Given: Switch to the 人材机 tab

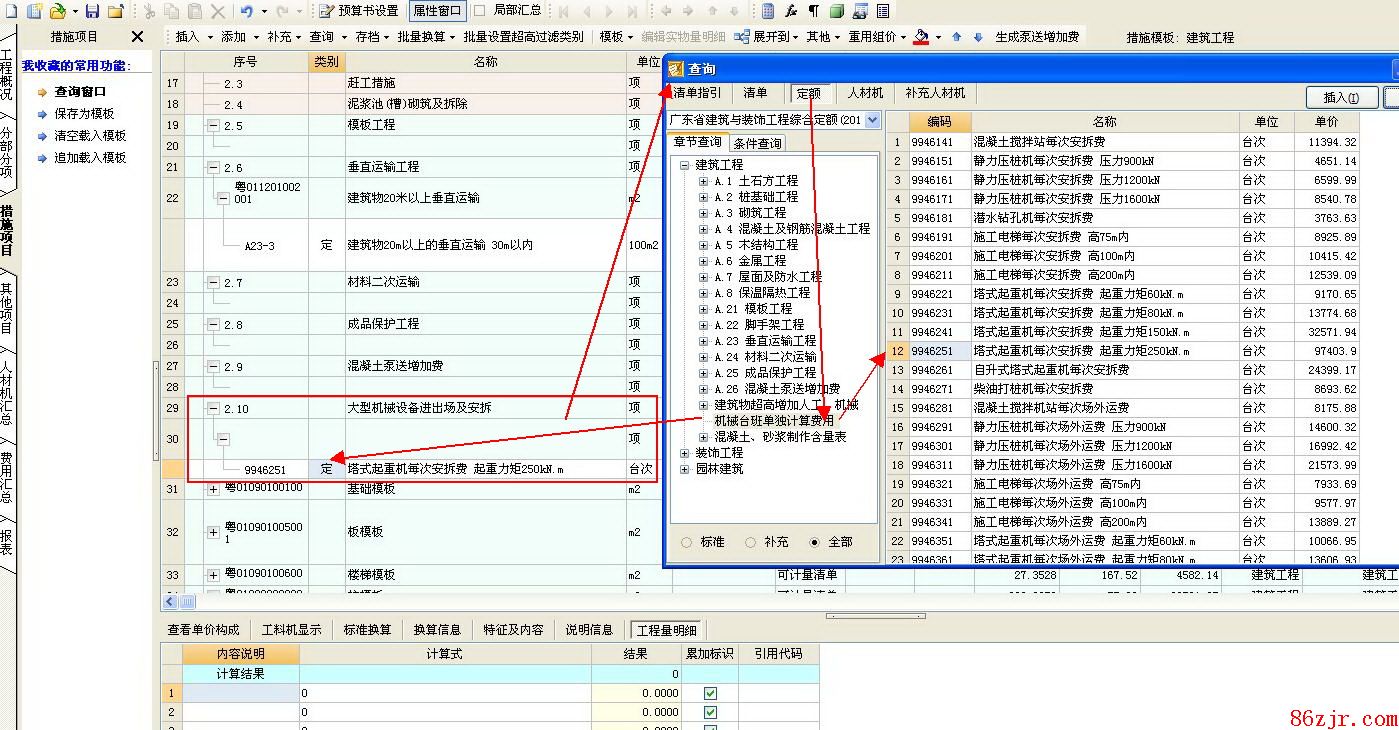Looking at the screenshot, I should point(865,93).
